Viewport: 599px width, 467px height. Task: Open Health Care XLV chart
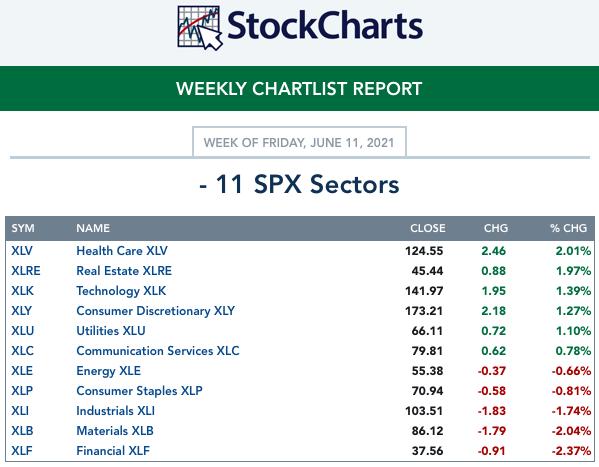coord(122,251)
